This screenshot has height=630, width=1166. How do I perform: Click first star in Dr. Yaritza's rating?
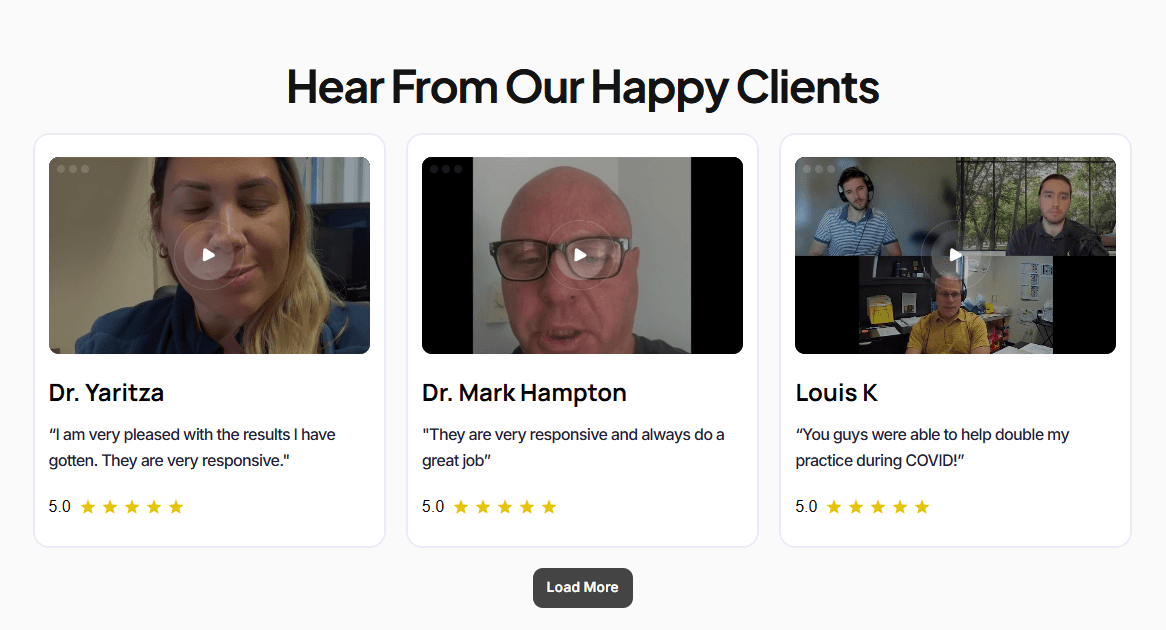pyautogui.click(x=88, y=507)
